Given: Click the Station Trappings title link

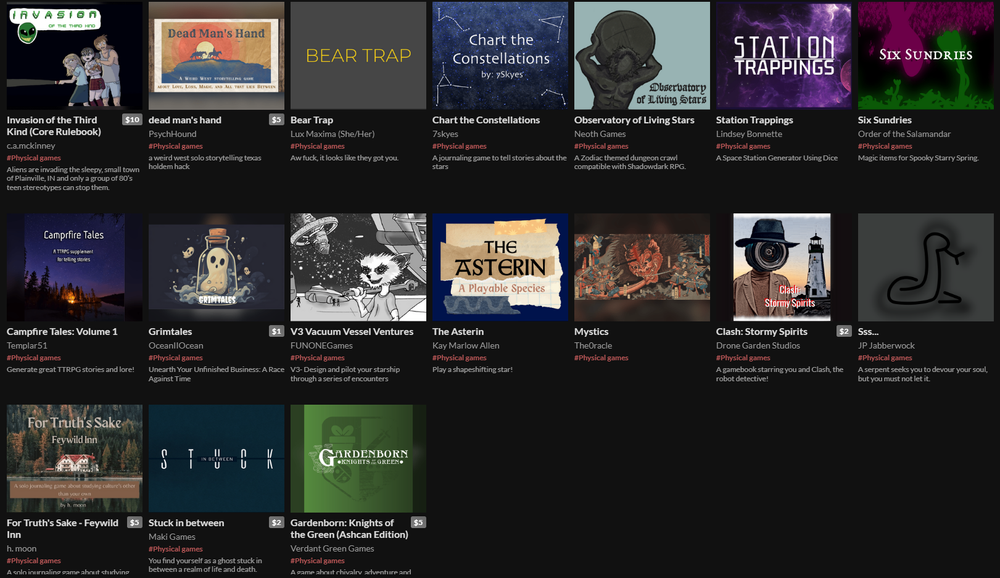Looking at the screenshot, I should (754, 120).
